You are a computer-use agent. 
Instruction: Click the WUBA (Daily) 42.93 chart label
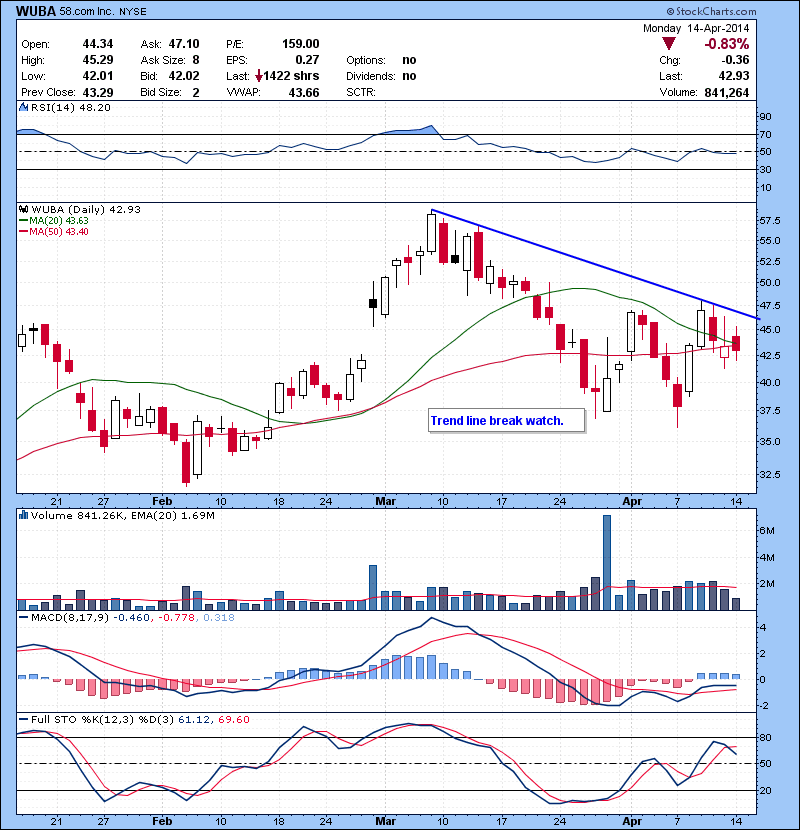pos(86,210)
